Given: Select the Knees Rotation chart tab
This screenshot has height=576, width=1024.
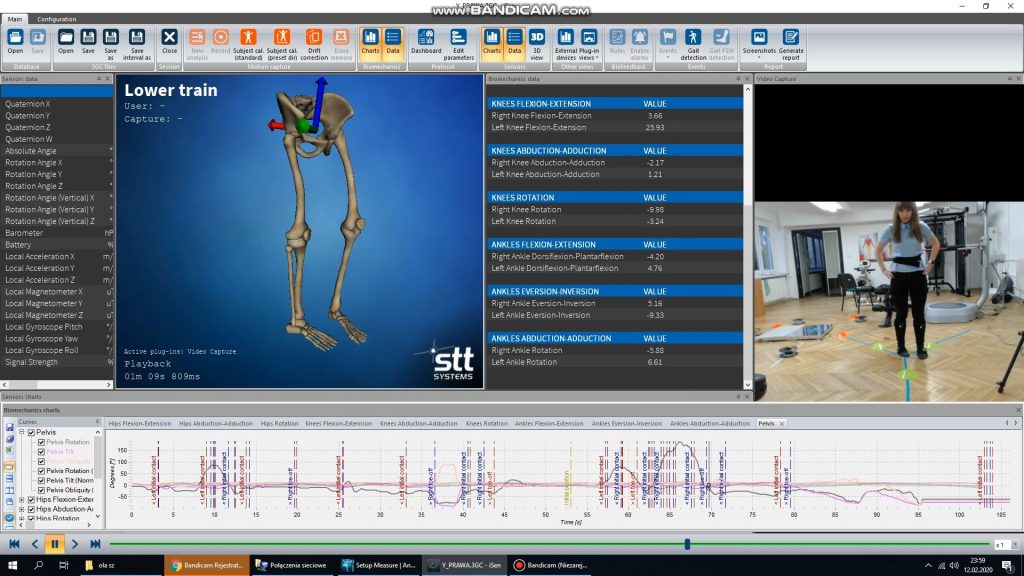Looking at the screenshot, I should [x=486, y=424].
